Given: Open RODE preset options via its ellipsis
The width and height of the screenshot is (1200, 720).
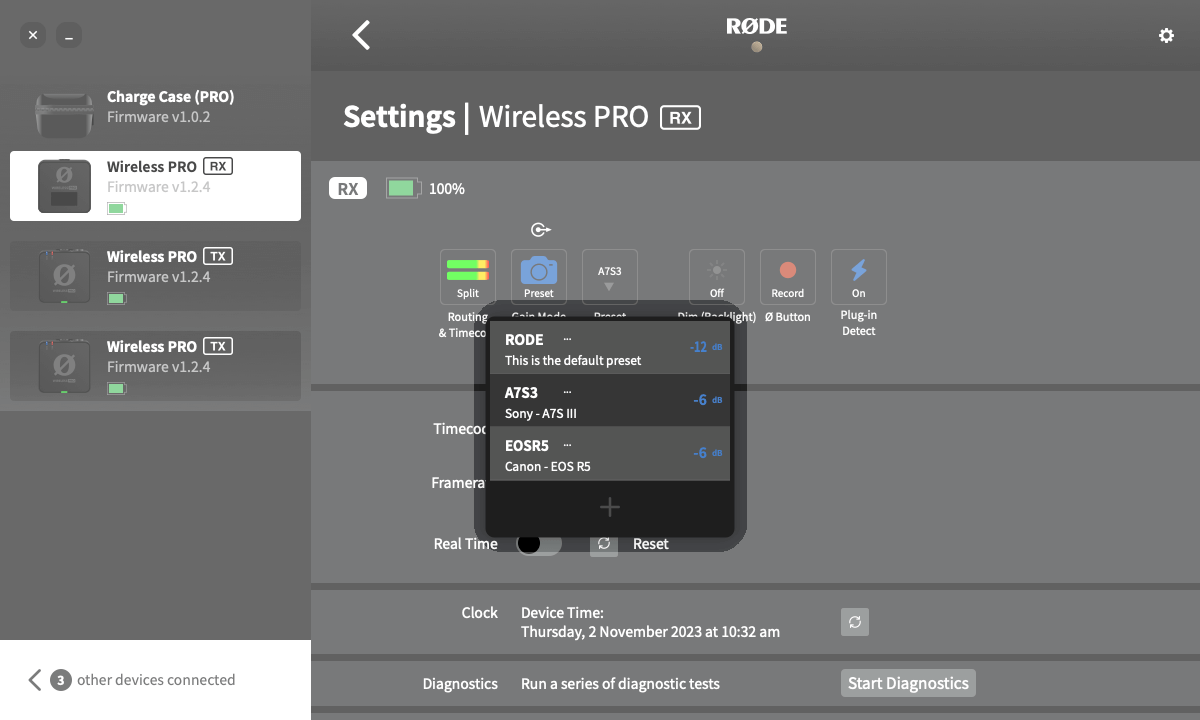Looking at the screenshot, I should coord(567,340).
